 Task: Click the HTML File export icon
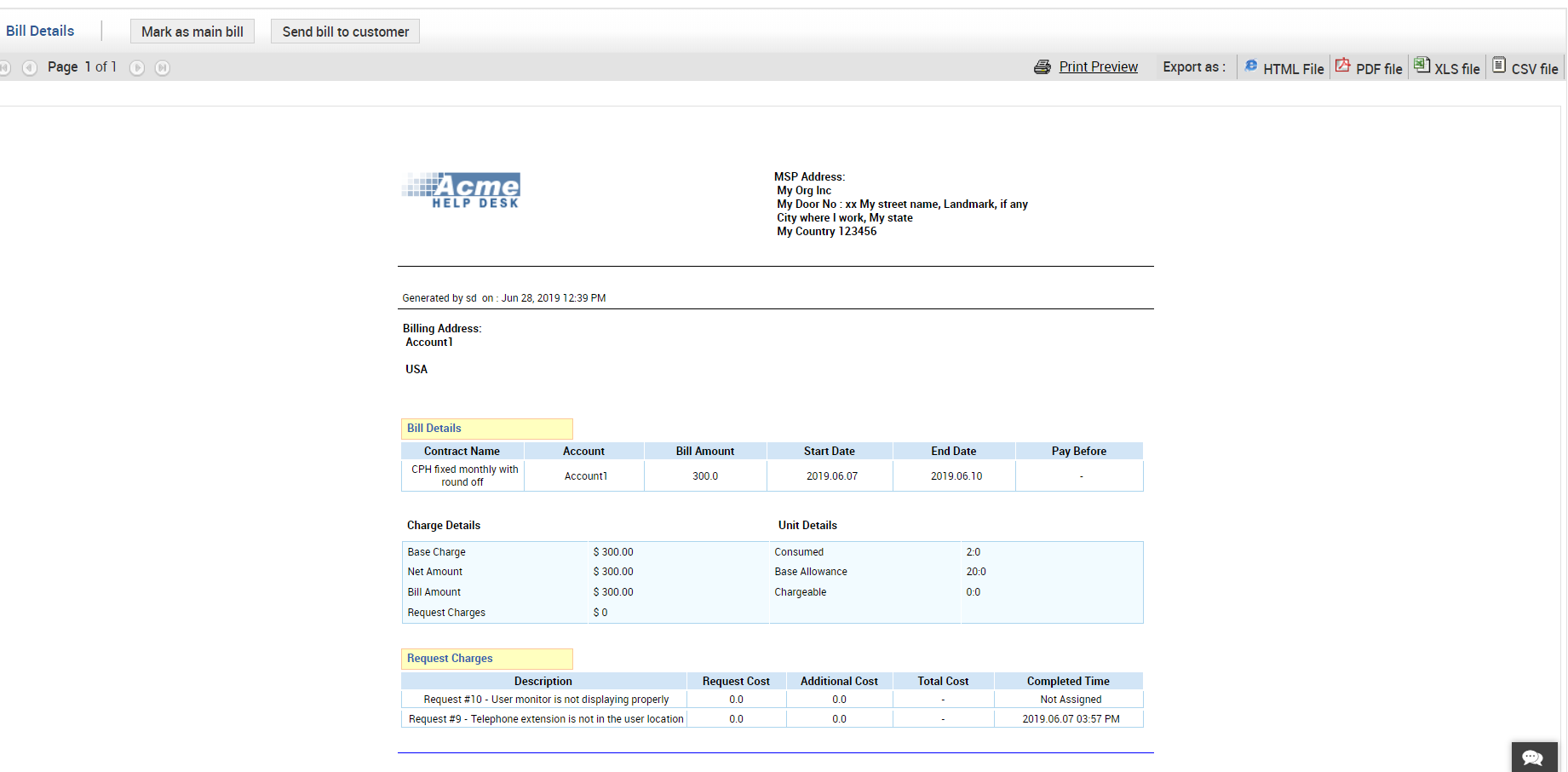1251,66
